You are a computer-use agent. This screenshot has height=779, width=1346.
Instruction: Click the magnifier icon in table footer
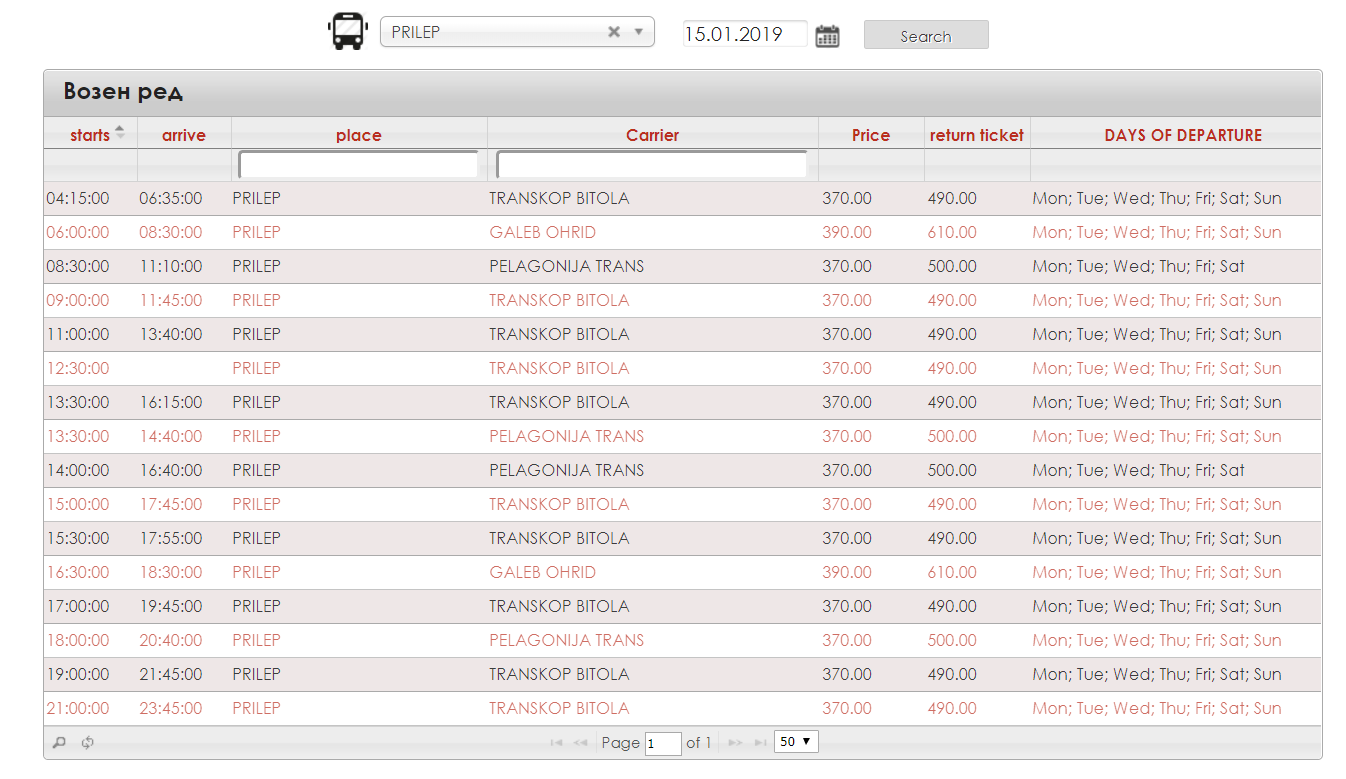point(59,743)
